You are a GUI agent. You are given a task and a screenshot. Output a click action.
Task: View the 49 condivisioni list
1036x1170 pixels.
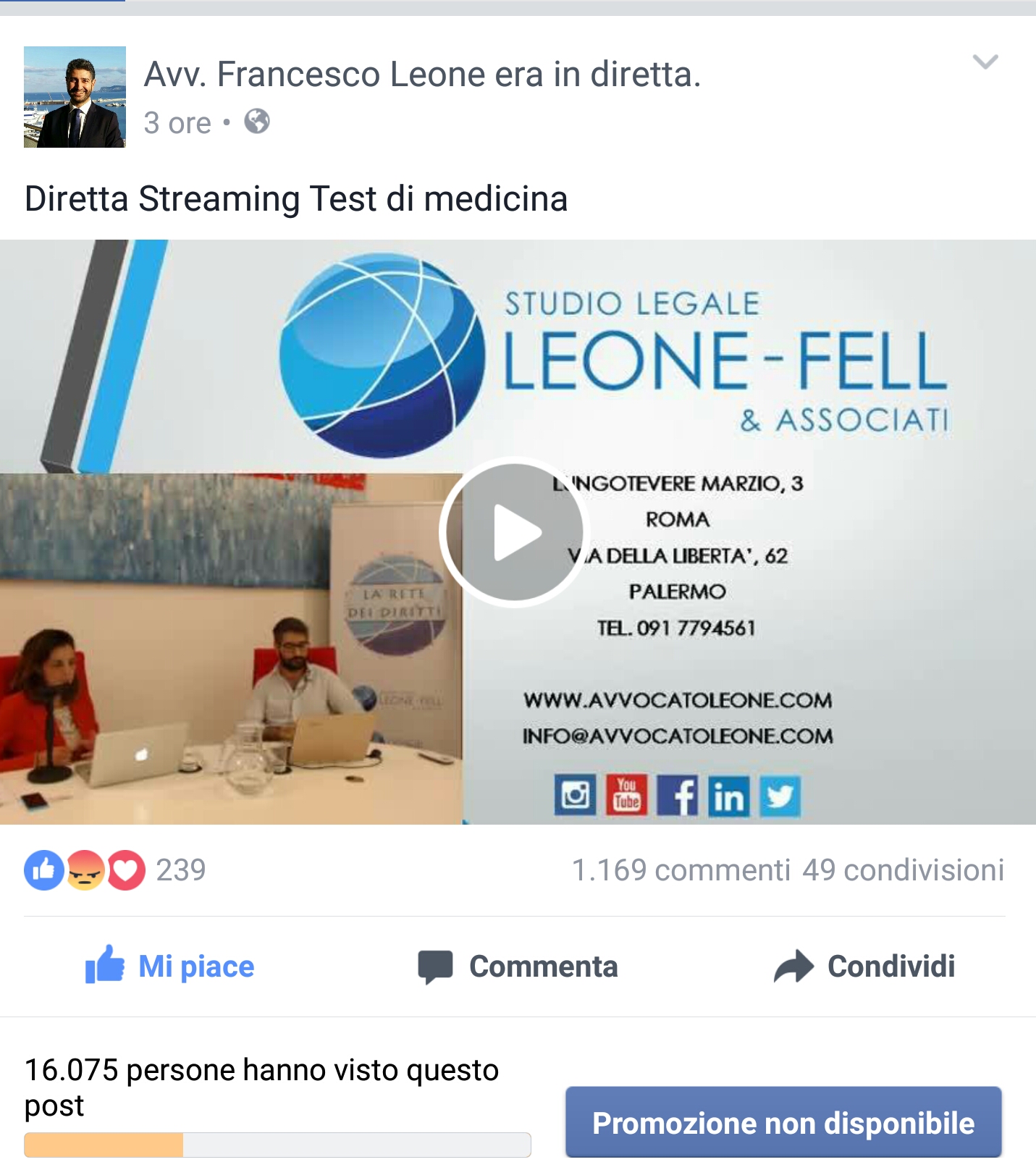904,870
